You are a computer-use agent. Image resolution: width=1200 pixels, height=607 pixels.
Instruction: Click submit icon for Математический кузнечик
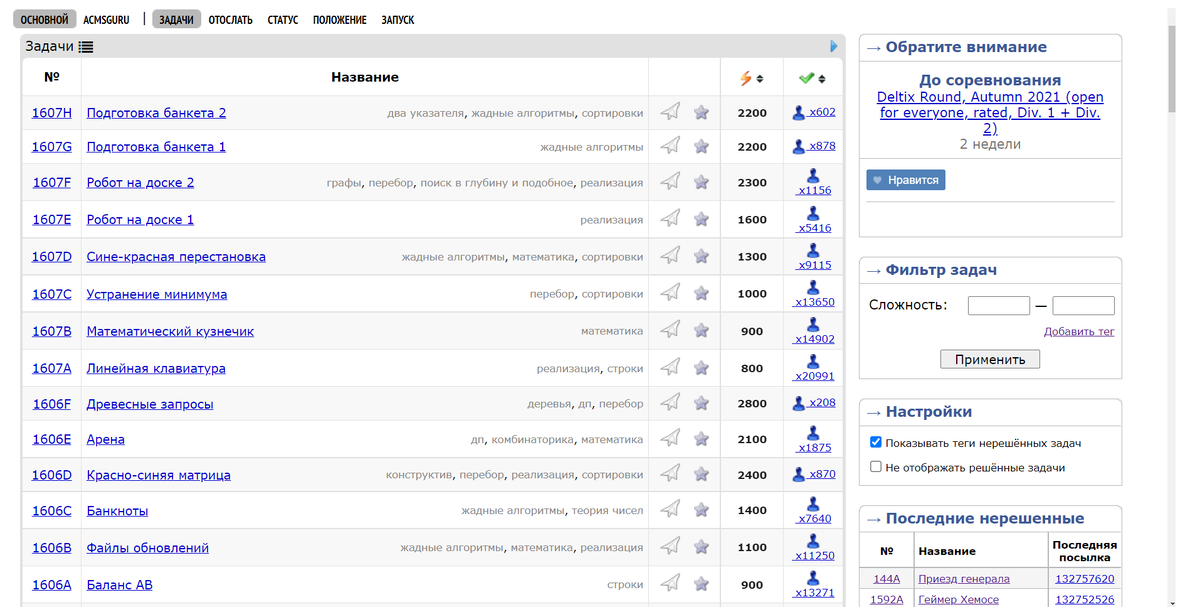671,329
